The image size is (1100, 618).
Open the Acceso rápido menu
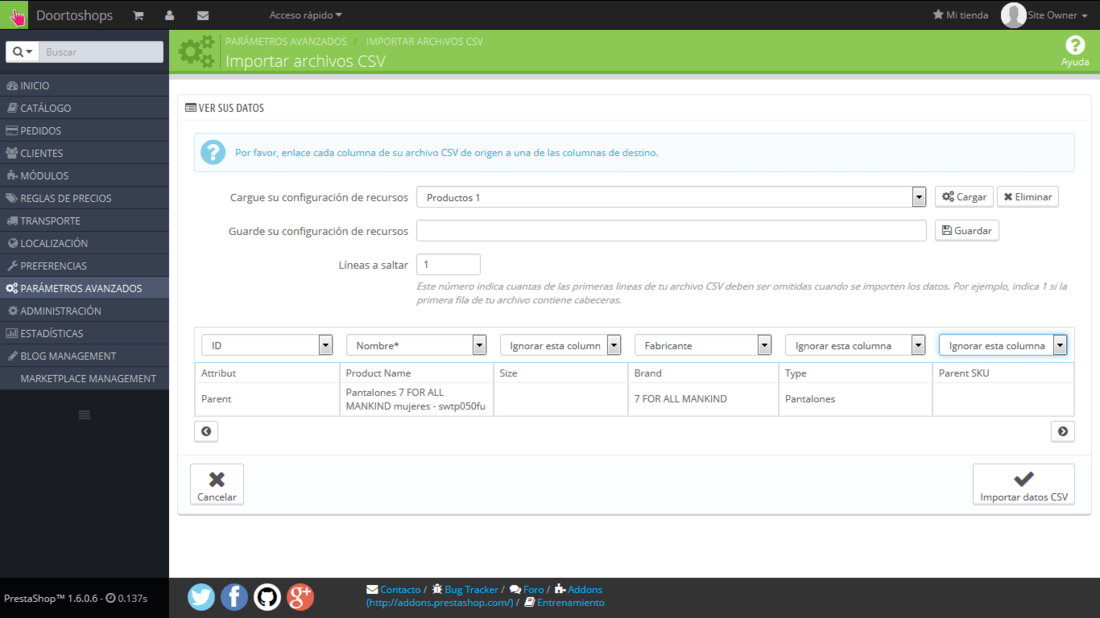coord(305,15)
